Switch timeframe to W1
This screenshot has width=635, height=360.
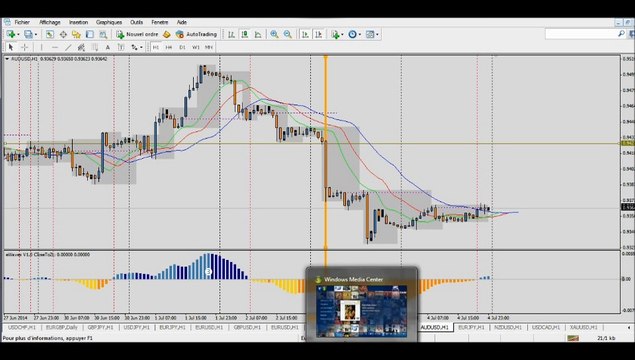tap(196, 47)
